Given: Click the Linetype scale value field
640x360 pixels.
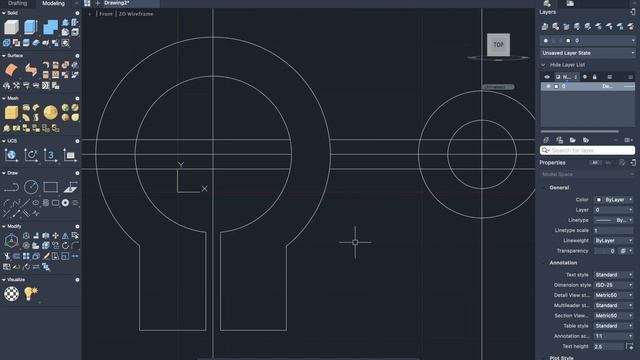Looking at the screenshot, I should coord(614,230).
